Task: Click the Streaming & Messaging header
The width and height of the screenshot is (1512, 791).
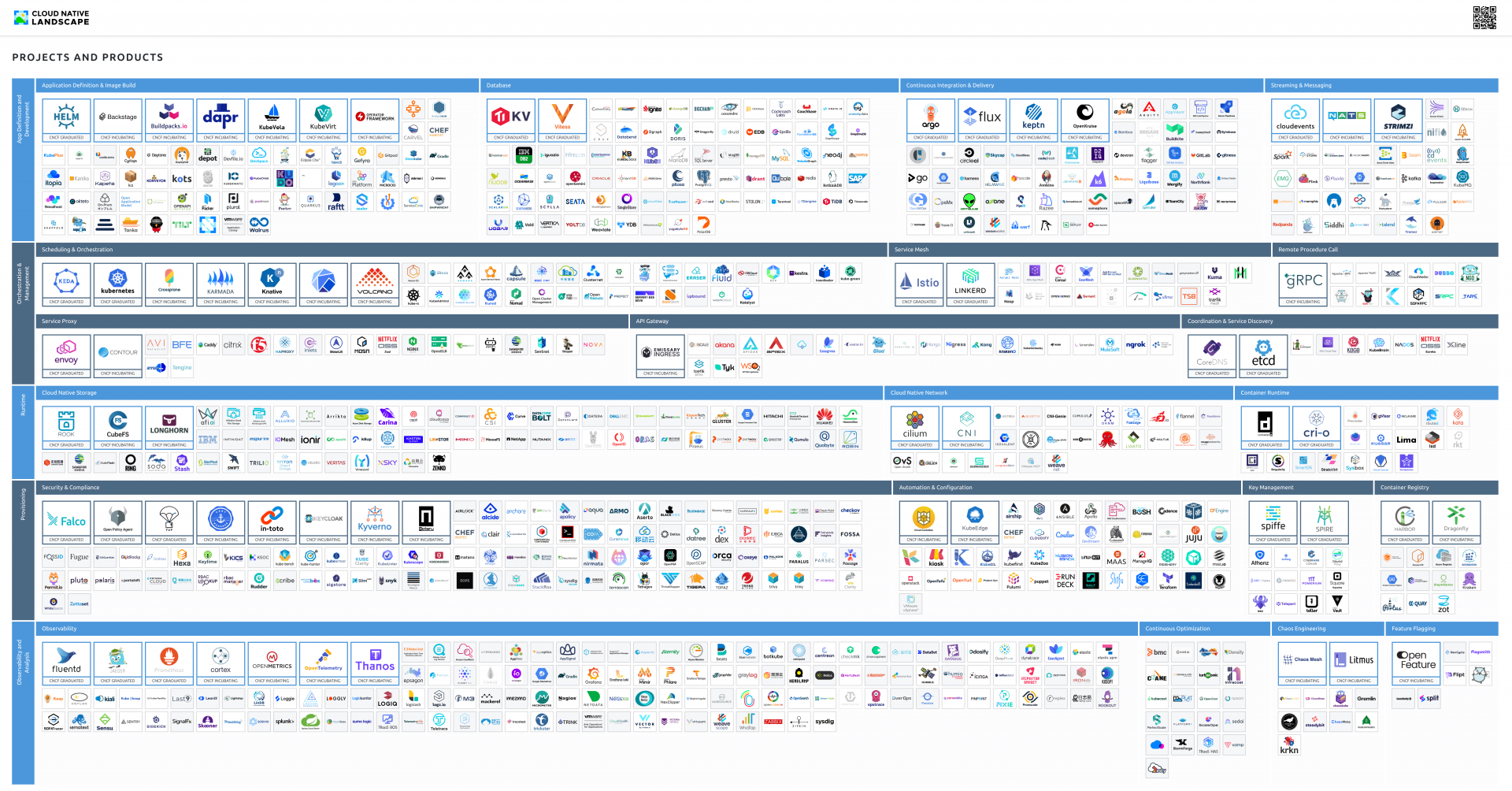Action: point(1381,85)
